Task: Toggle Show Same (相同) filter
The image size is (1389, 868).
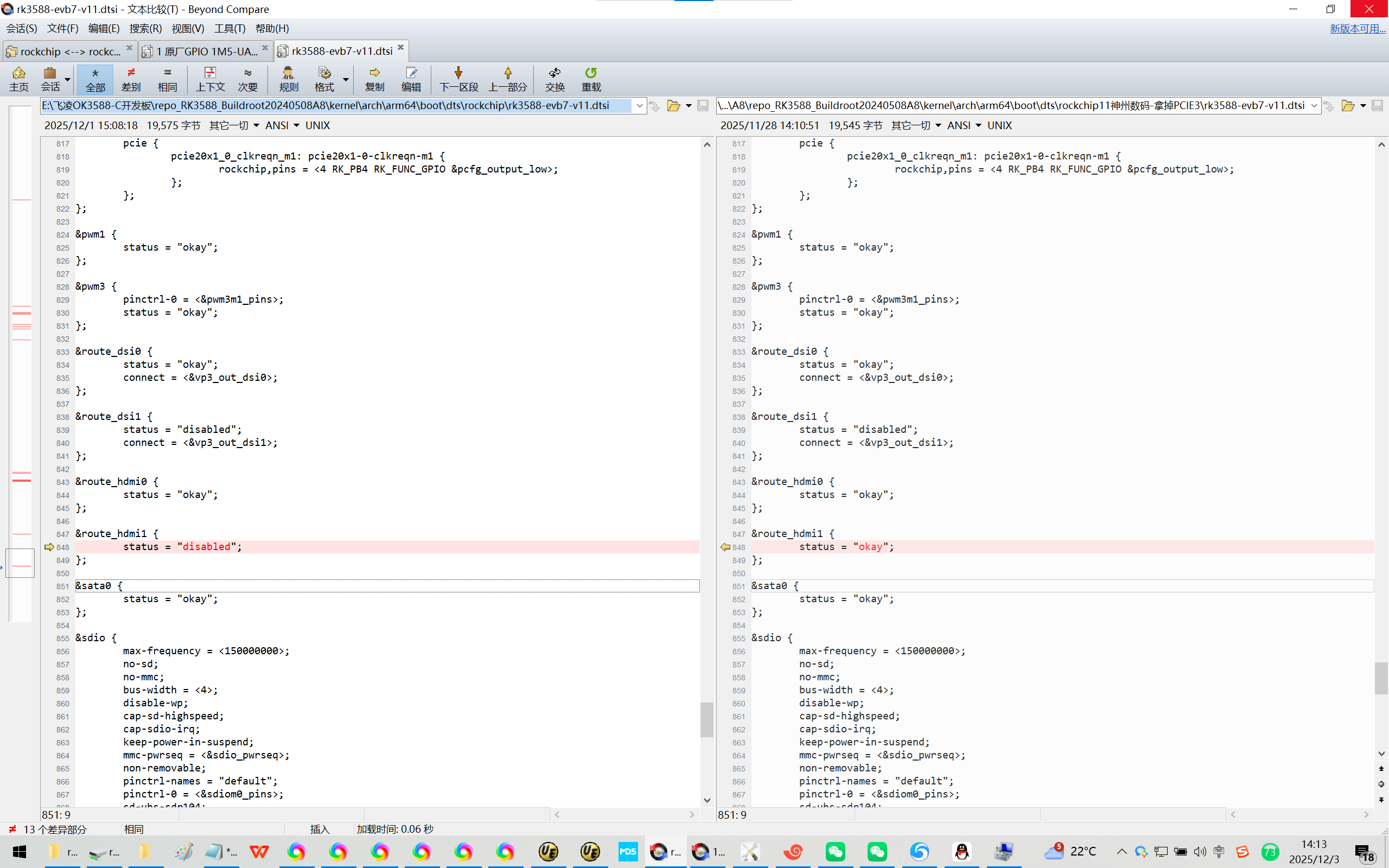Action: pyautogui.click(x=167, y=79)
